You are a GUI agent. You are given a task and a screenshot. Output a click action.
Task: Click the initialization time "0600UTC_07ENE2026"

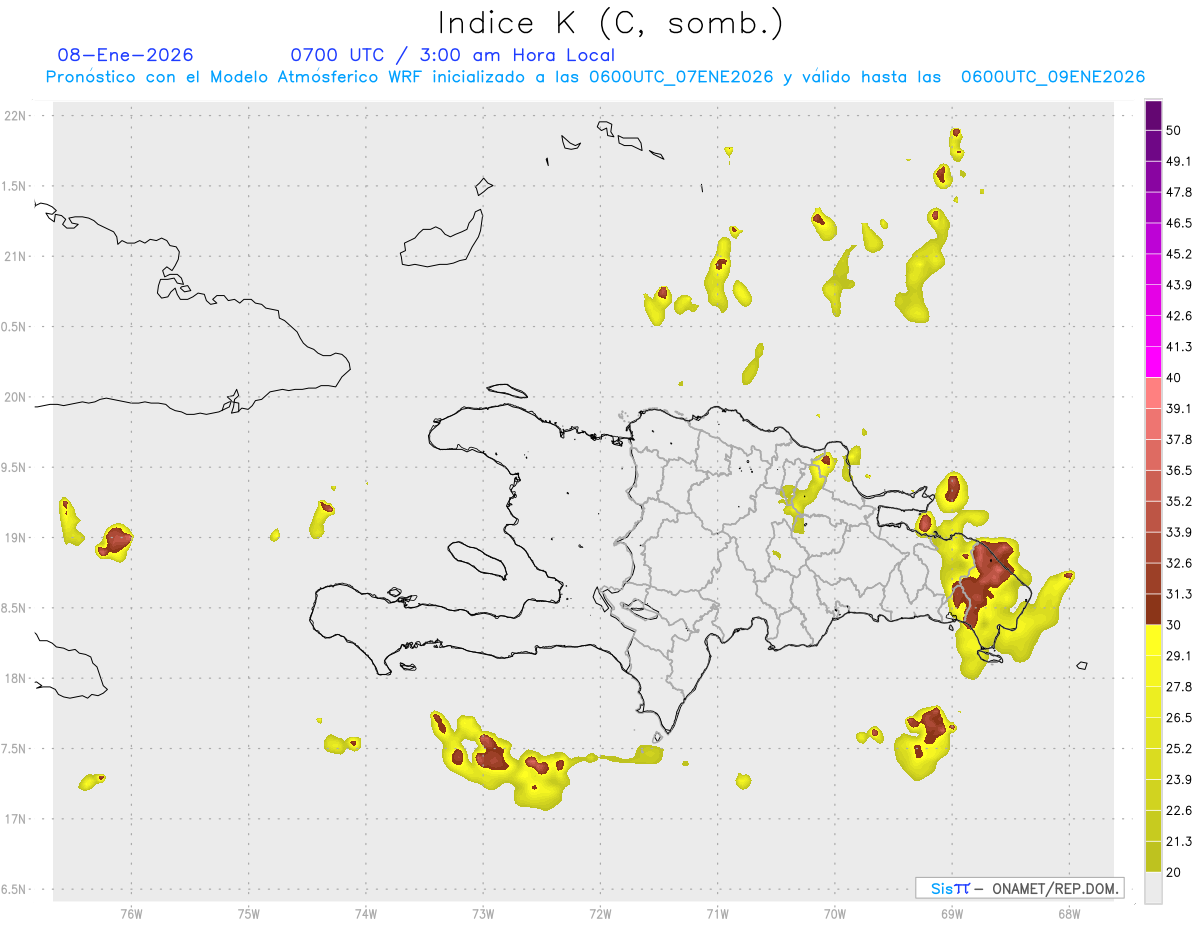click(681, 77)
